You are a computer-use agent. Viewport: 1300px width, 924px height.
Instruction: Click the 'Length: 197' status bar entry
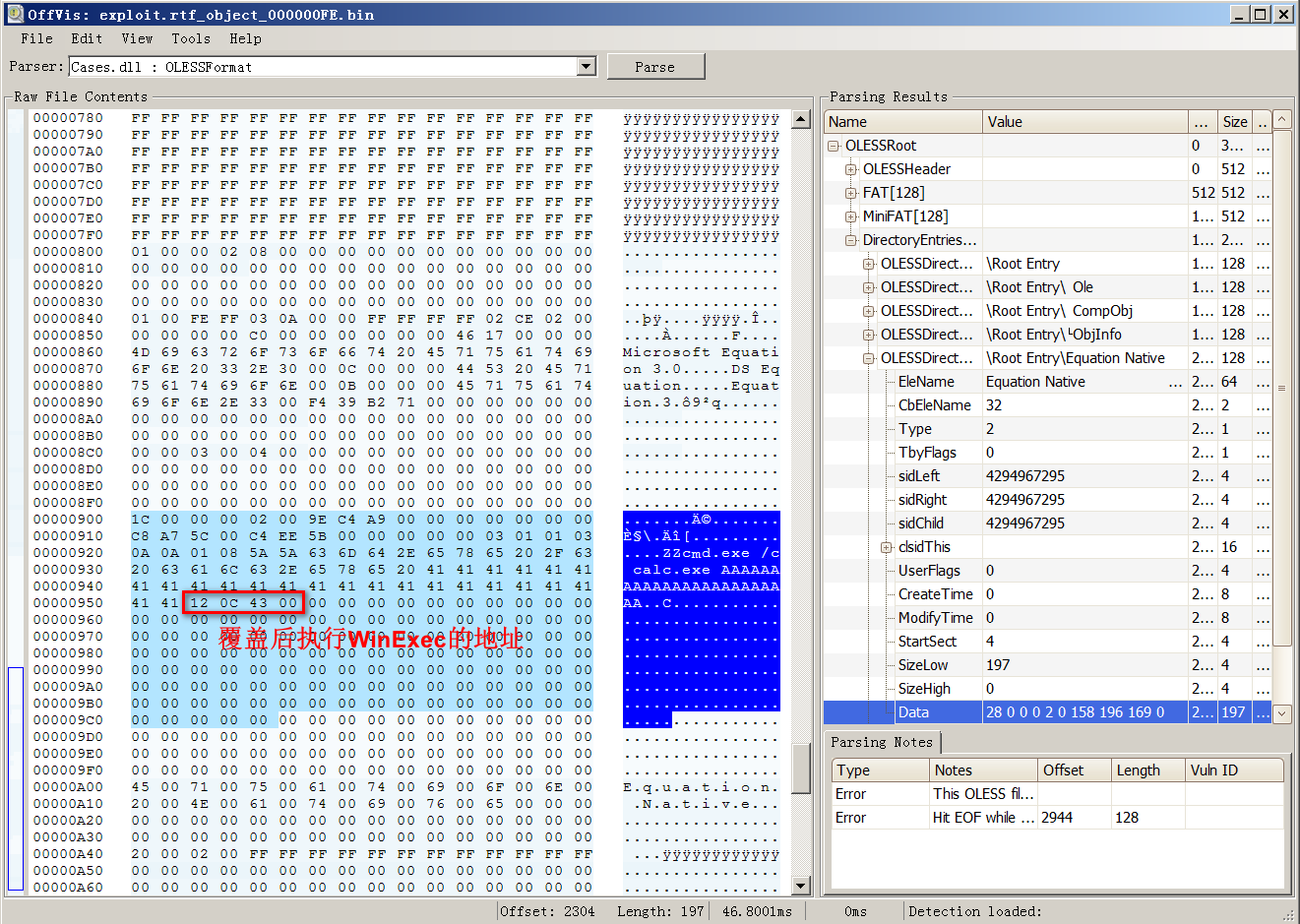660,911
